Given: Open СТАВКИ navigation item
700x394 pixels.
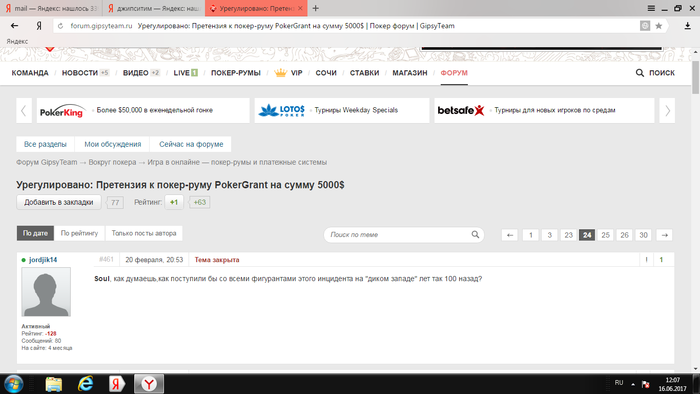Looking at the screenshot, I should (x=364, y=73).
